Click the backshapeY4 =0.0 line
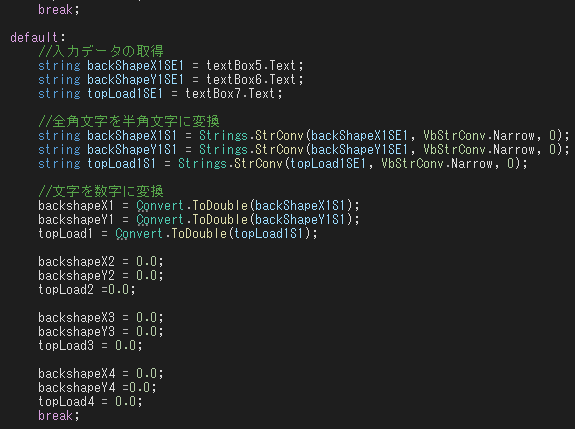The height and width of the screenshot is (429, 575). 97,388
